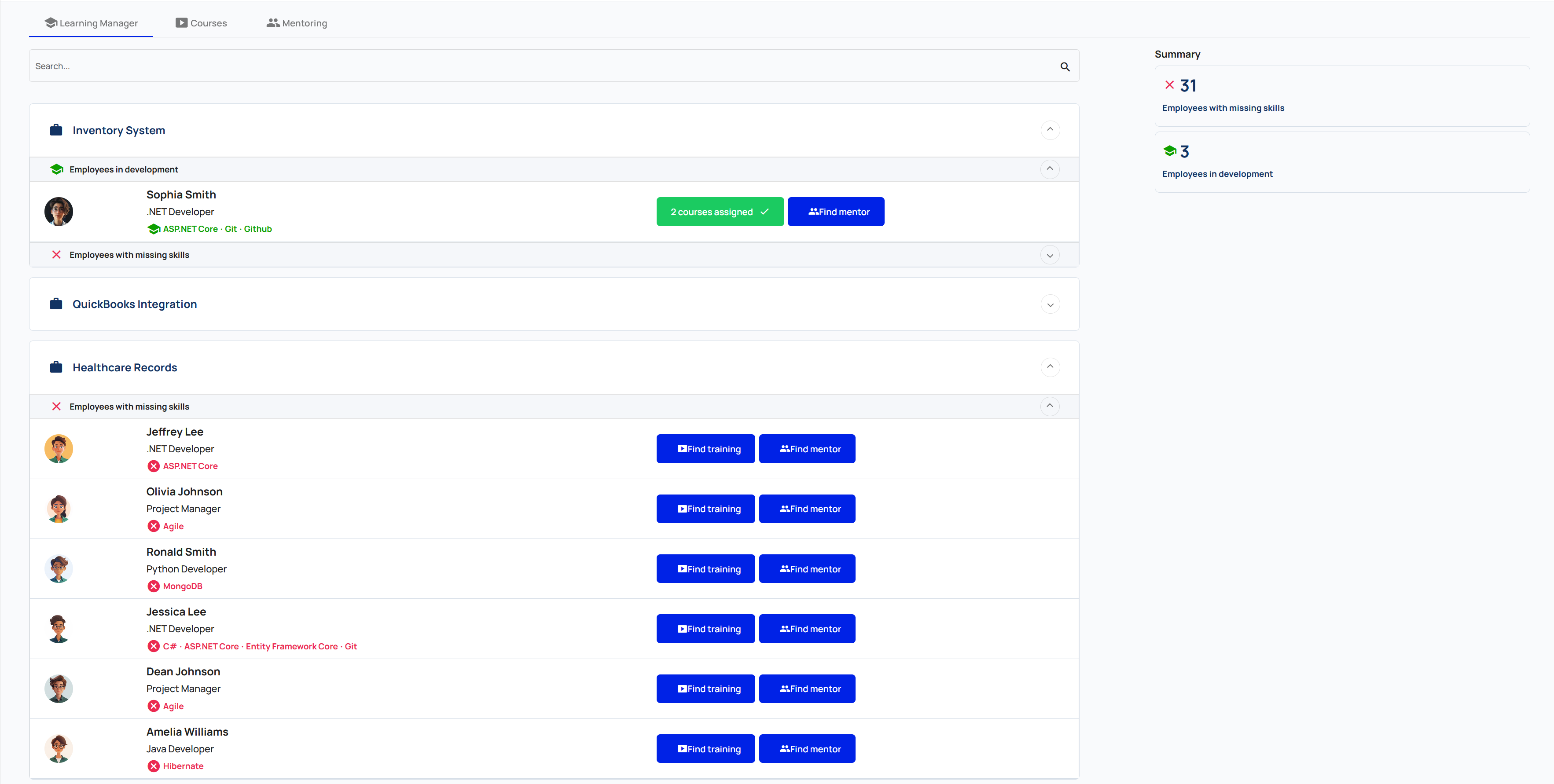Click Amelia Williams's avatar
Viewport: 1554px width, 784px height.
tap(59, 748)
